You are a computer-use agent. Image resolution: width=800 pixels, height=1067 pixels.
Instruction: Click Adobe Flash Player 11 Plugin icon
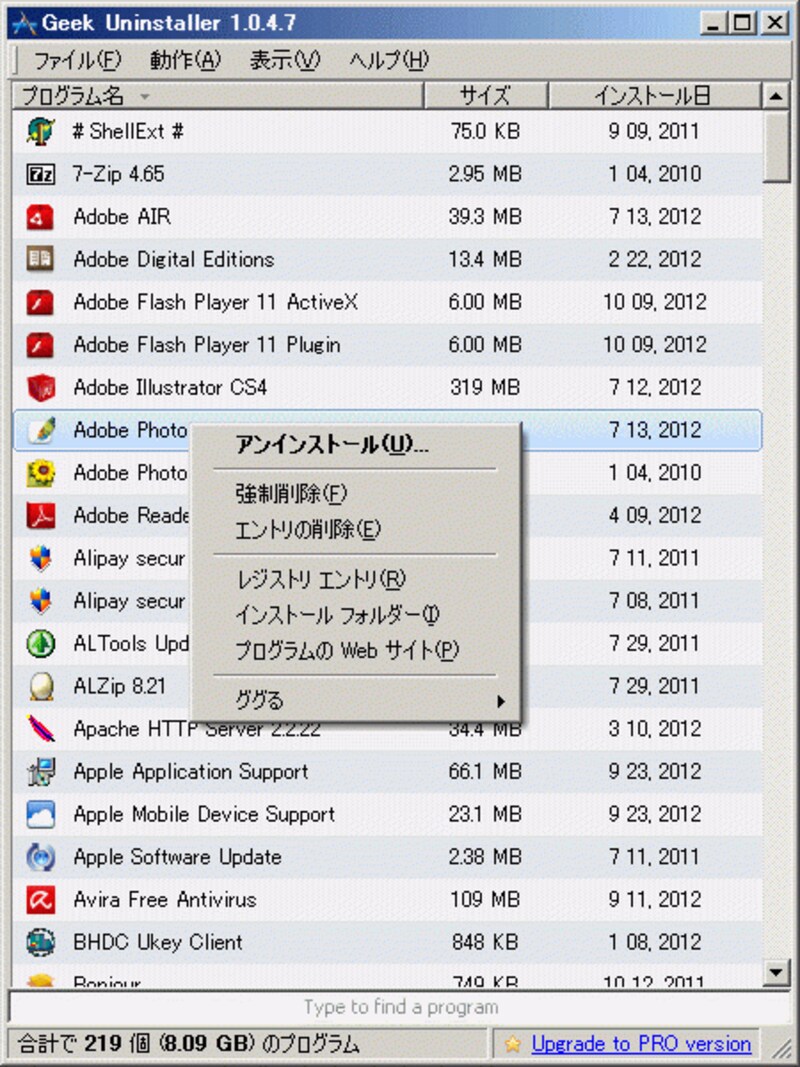point(40,345)
